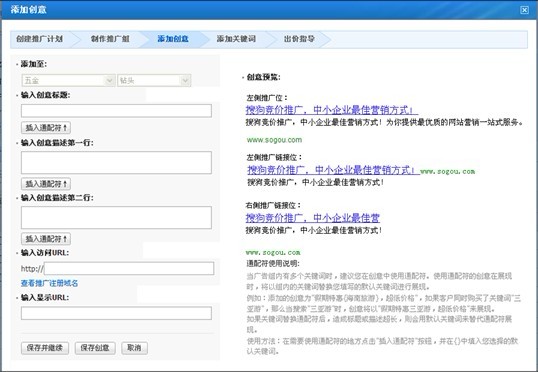Select the 出价指导 step
Image resolution: width=538 pixels, height=372 pixels.
click(299, 39)
